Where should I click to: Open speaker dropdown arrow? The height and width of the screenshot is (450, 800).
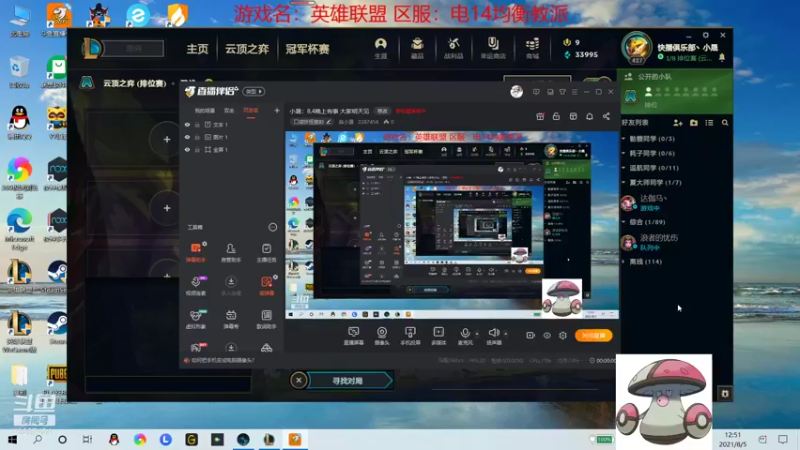[506, 334]
